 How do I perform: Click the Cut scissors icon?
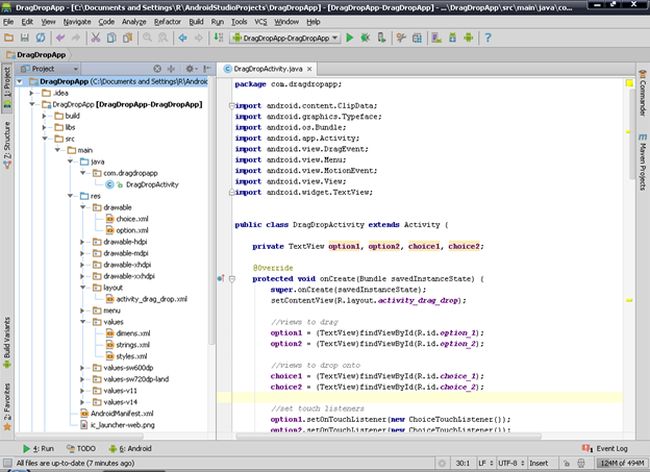[x=96, y=38]
